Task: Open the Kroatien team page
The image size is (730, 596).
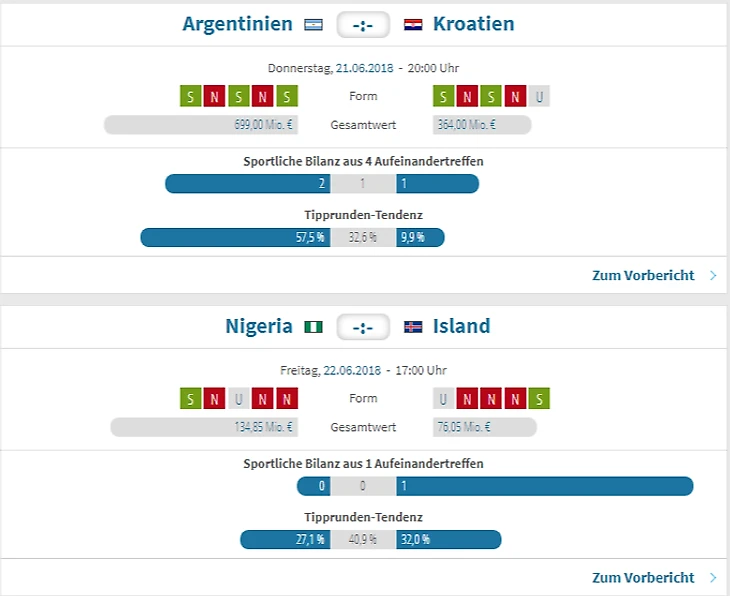Action: (x=474, y=24)
